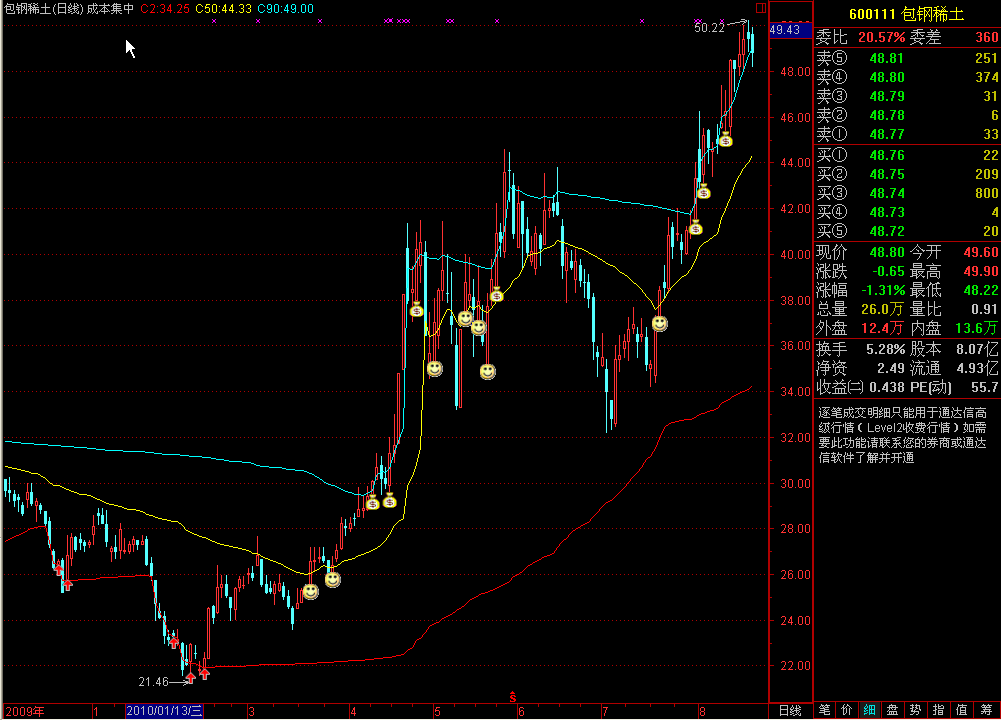Click the 最高 49.90 high value
This screenshot has height=720, width=1001.
tap(981, 271)
